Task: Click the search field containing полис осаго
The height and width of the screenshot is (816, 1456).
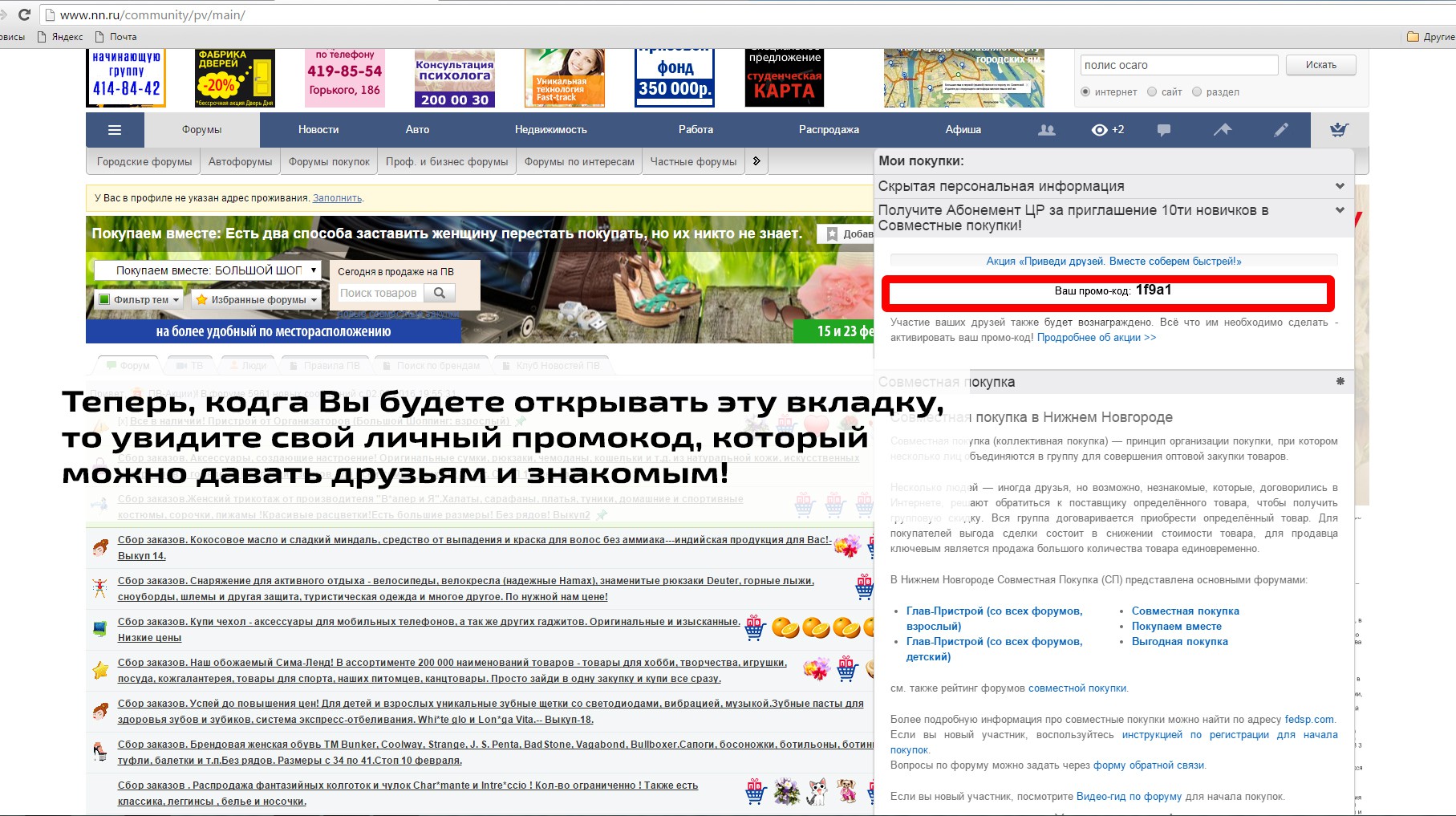Action: (1178, 65)
